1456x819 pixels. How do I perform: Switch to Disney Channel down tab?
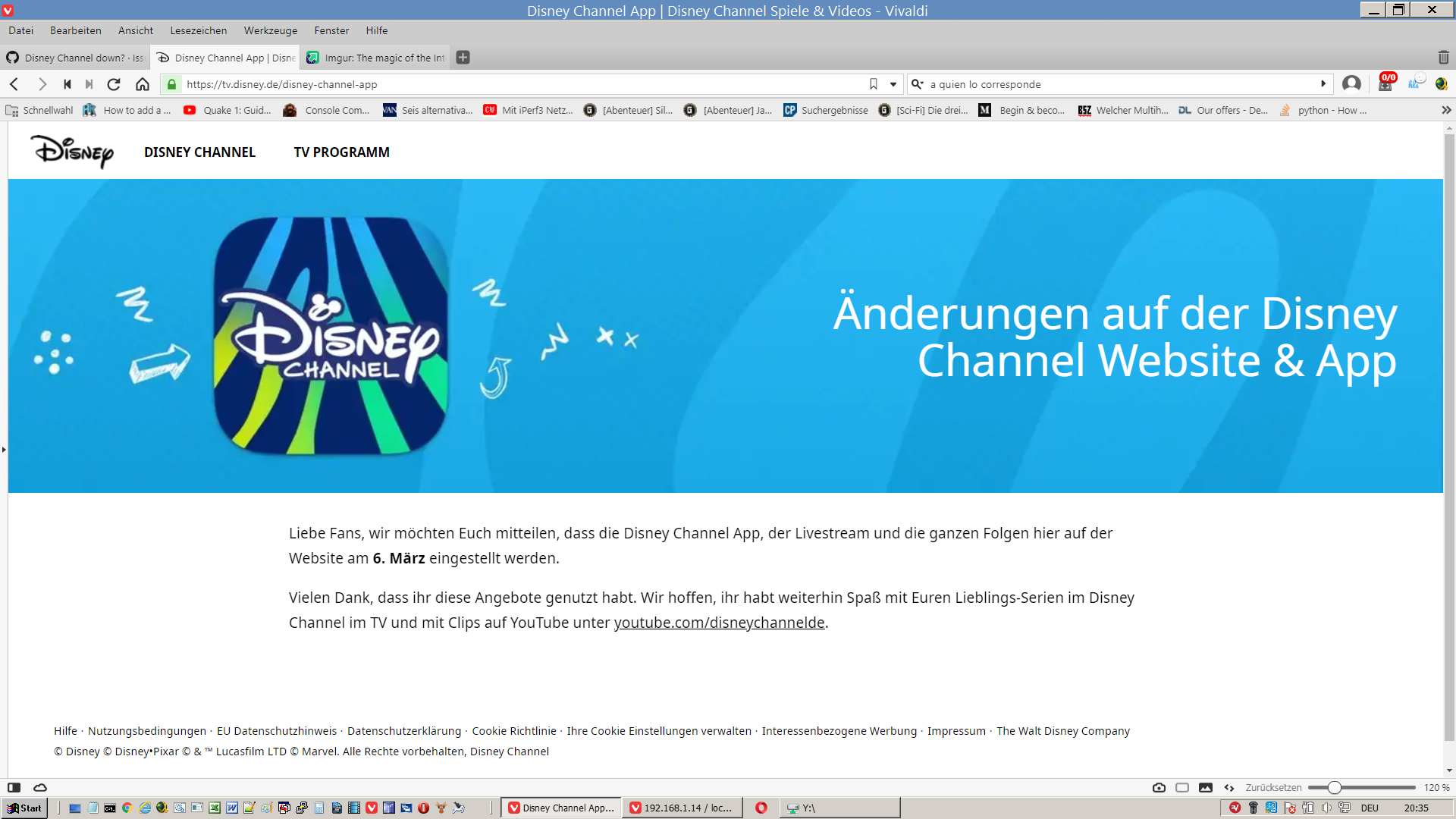coord(75,58)
